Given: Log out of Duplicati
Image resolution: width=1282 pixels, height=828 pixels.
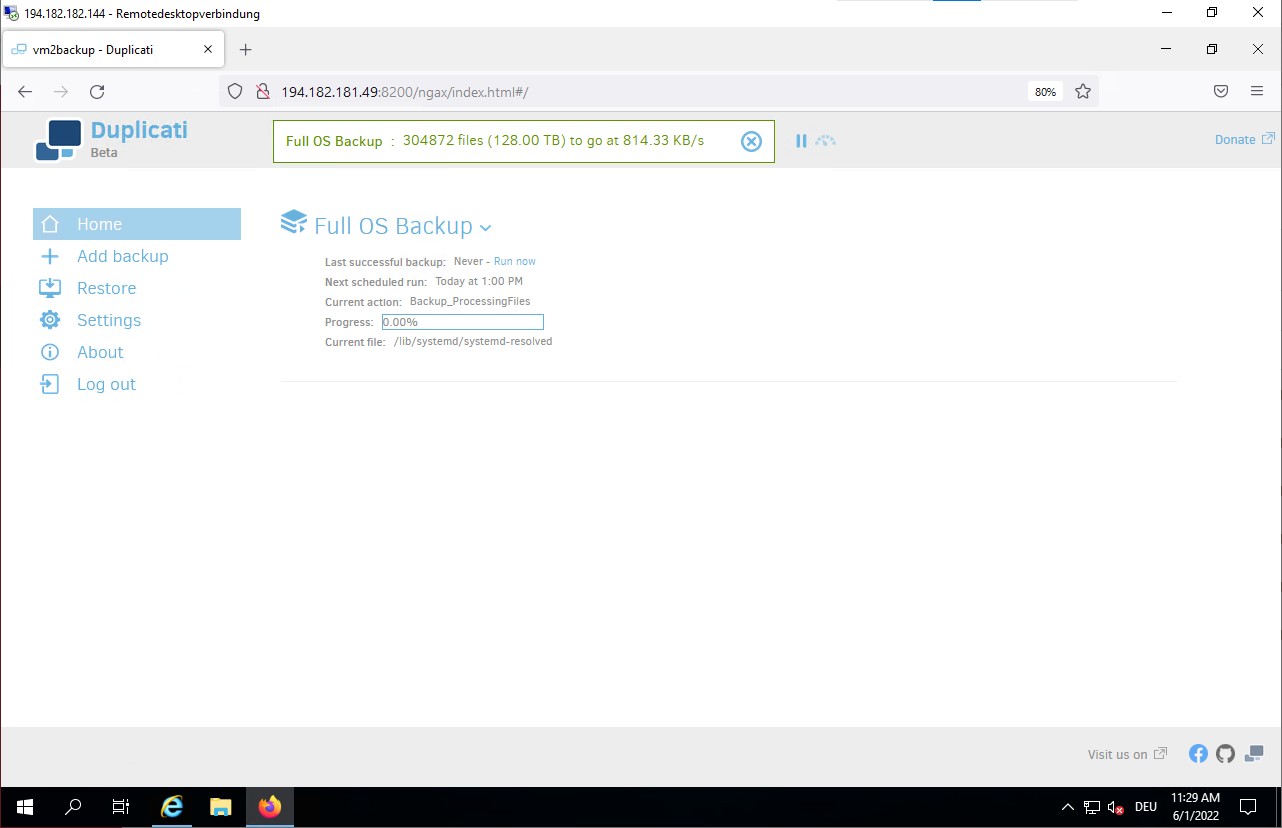Looking at the screenshot, I should click(106, 384).
